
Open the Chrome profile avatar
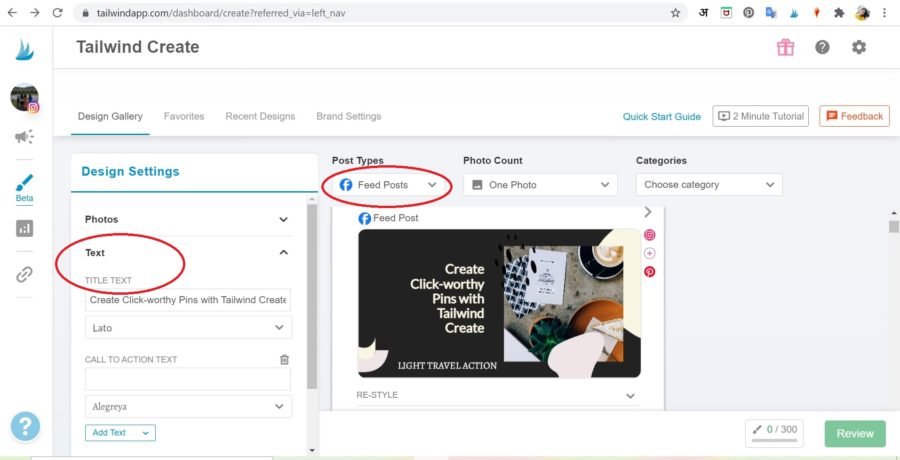[862, 13]
